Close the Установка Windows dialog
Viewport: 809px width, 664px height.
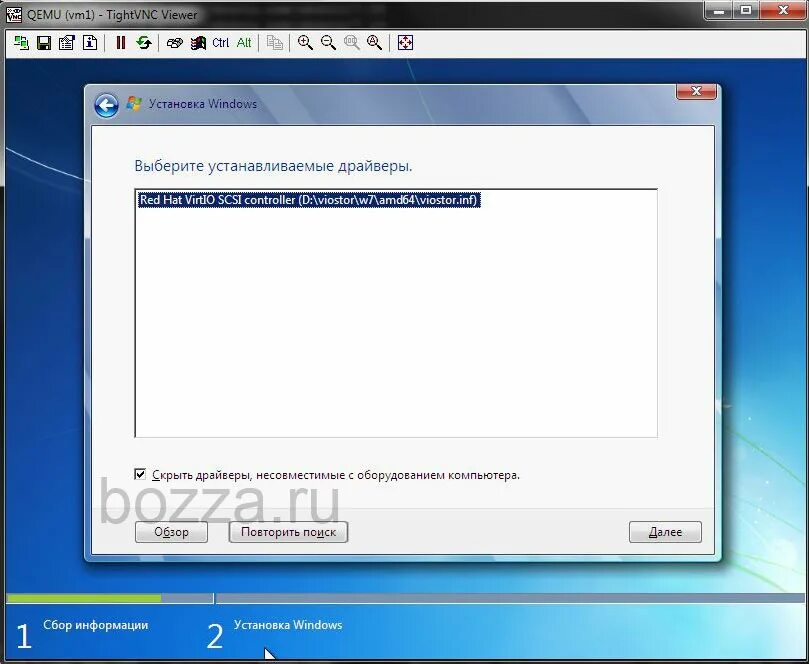696,91
